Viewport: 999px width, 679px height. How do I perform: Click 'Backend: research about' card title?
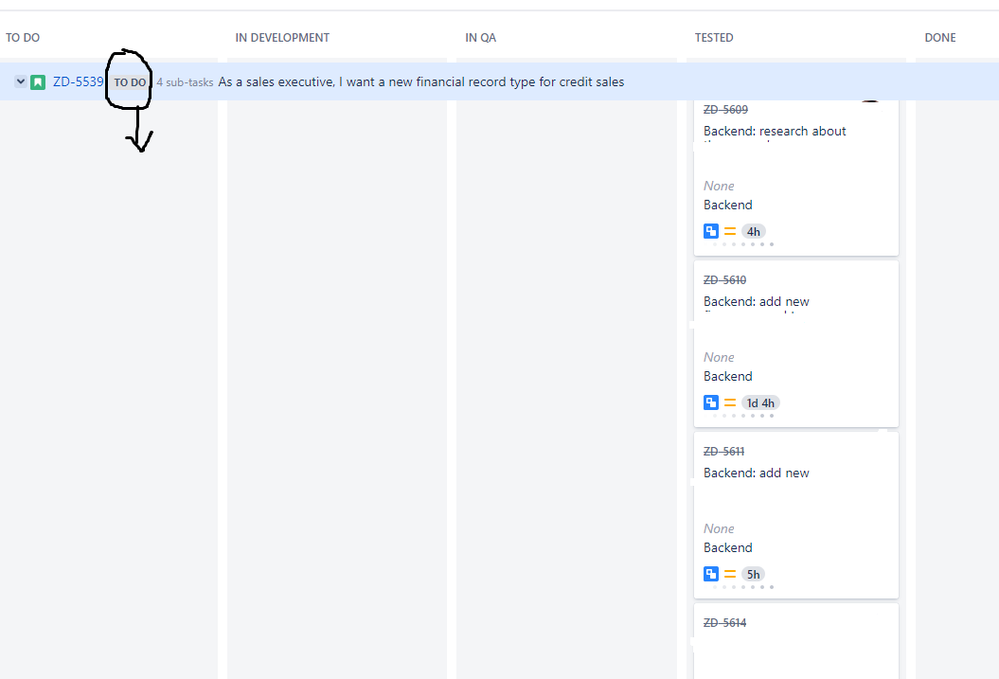point(775,131)
